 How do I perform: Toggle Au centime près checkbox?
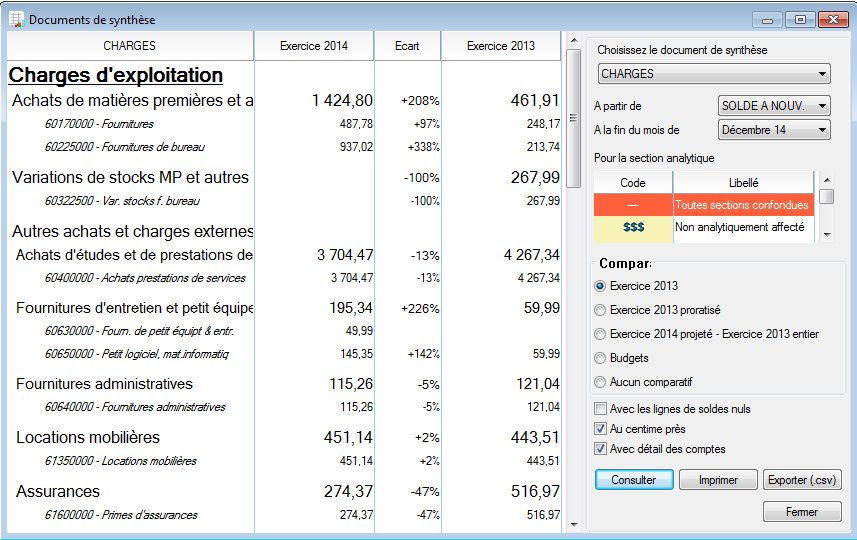tap(600, 429)
